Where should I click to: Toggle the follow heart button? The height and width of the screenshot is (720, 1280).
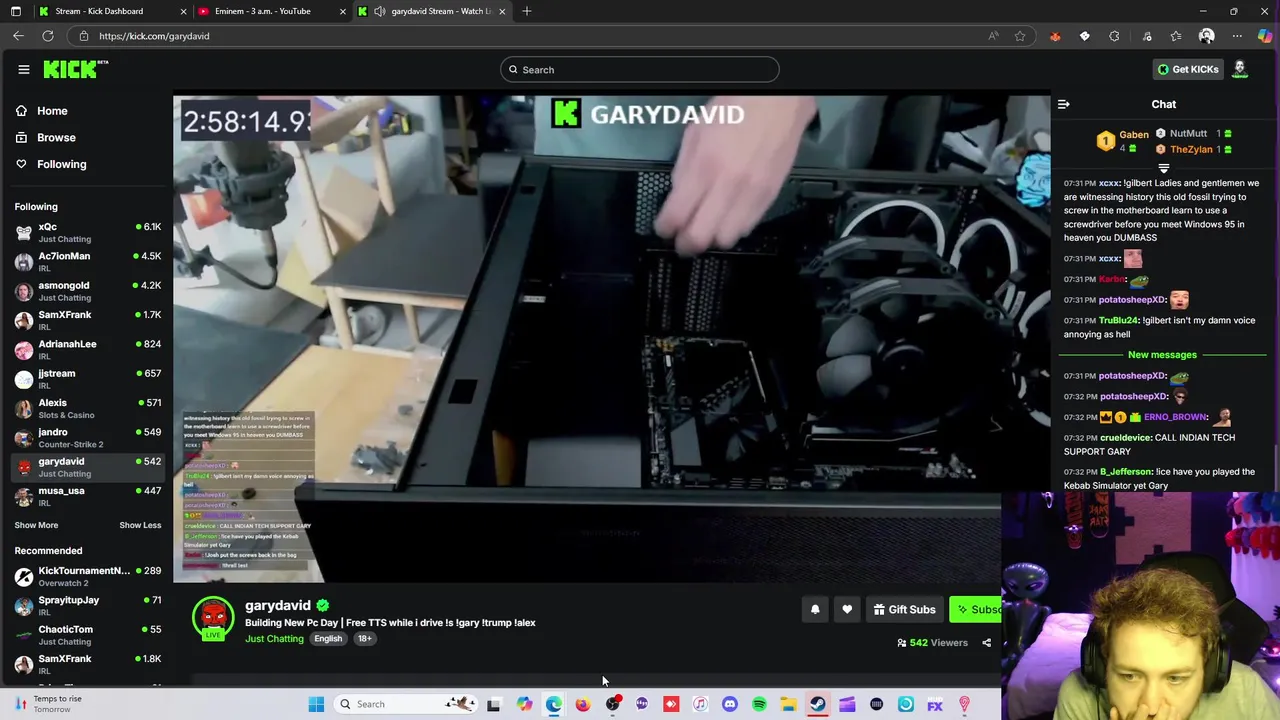pos(847,609)
